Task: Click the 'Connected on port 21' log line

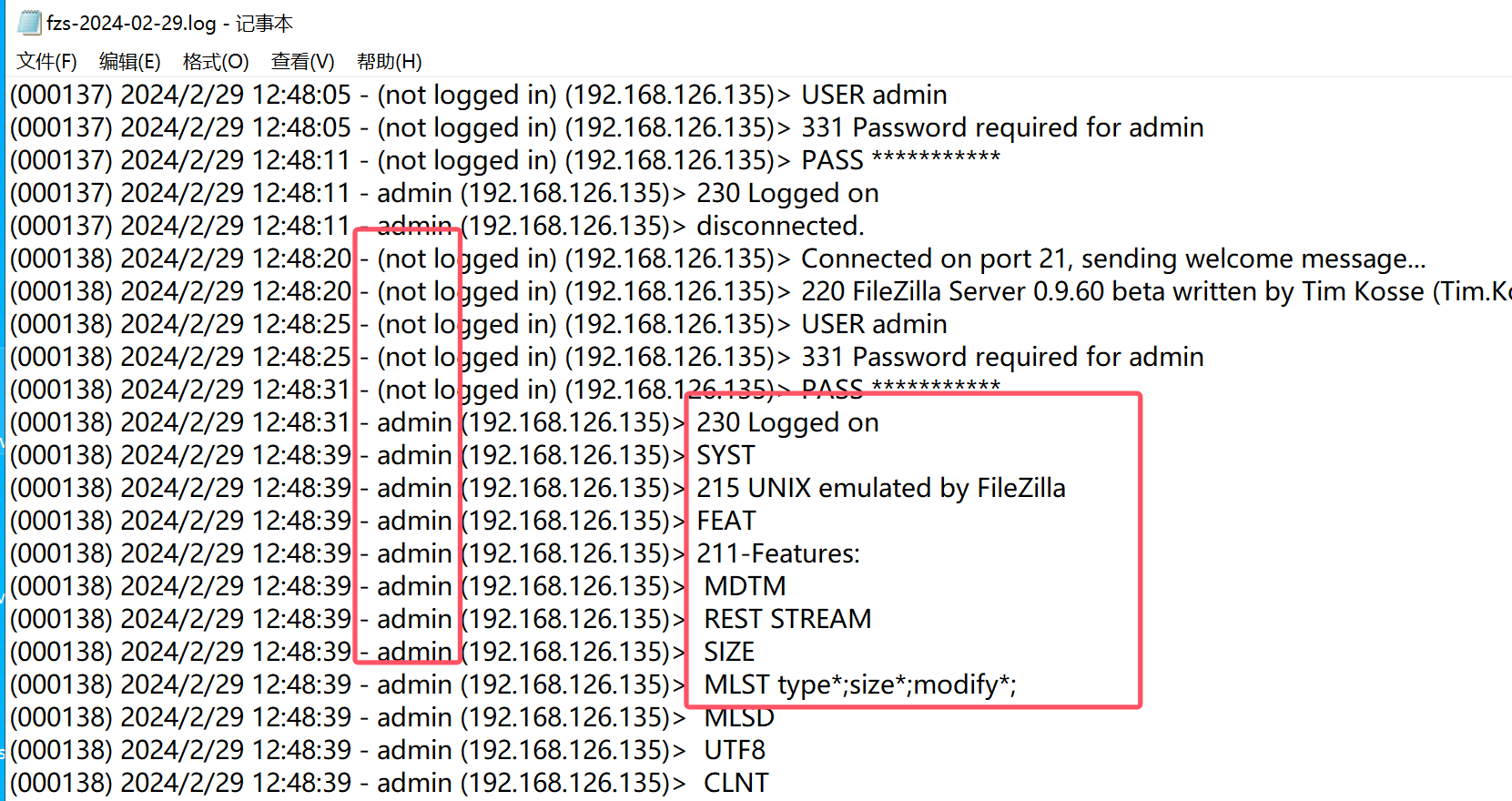Action: click(717, 259)
